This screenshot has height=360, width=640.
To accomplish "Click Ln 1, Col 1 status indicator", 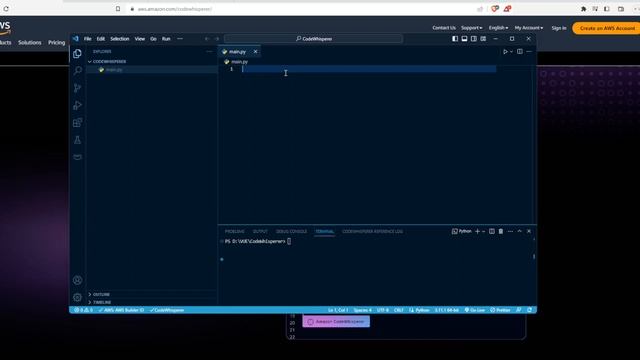I will (x=338, y=310).
